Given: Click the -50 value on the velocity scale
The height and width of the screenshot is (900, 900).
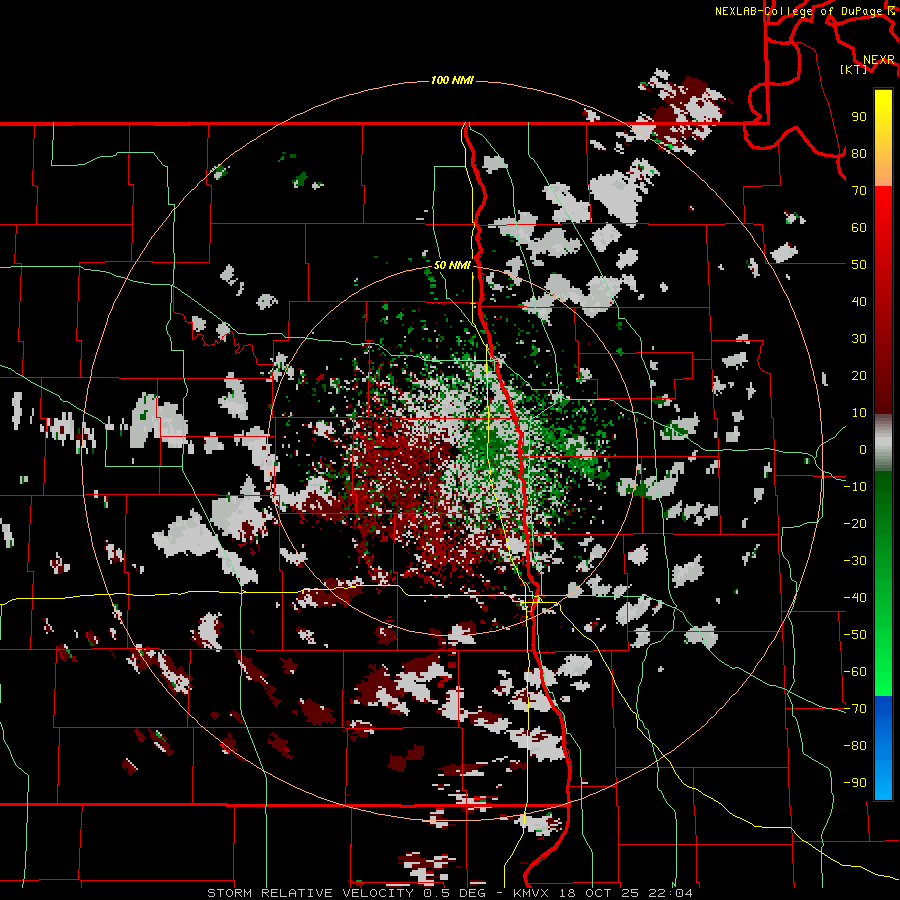Looking at the screenshot, I should [855, 635].
